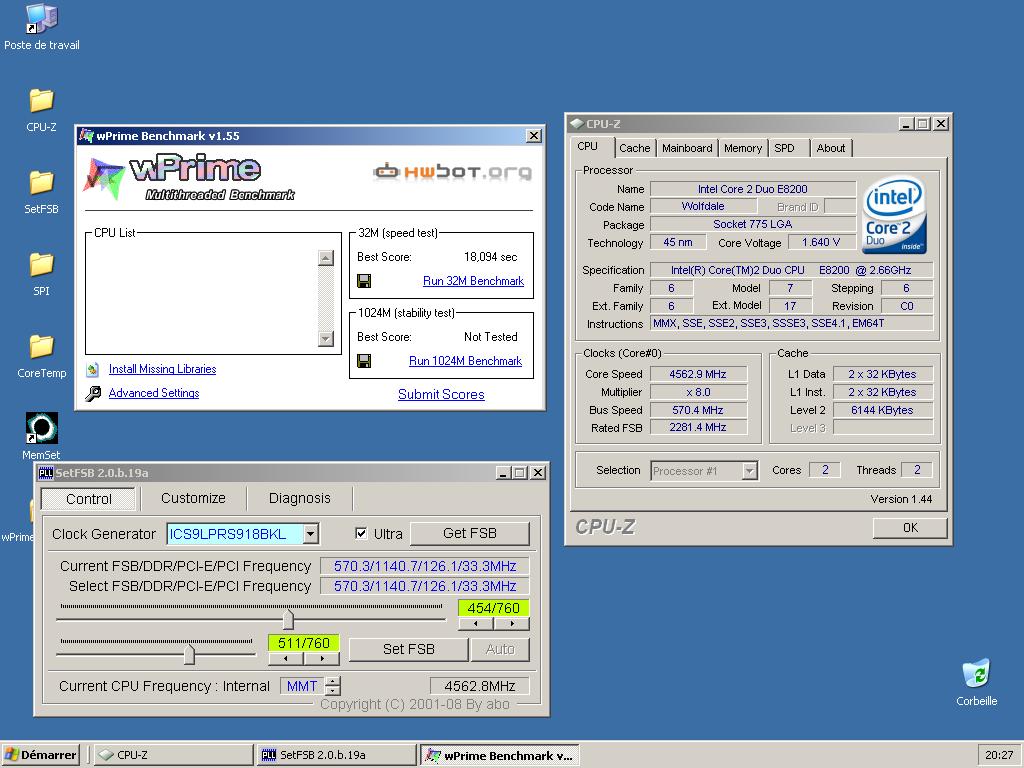Click CPU-Z title bar icon

point(576,123)
